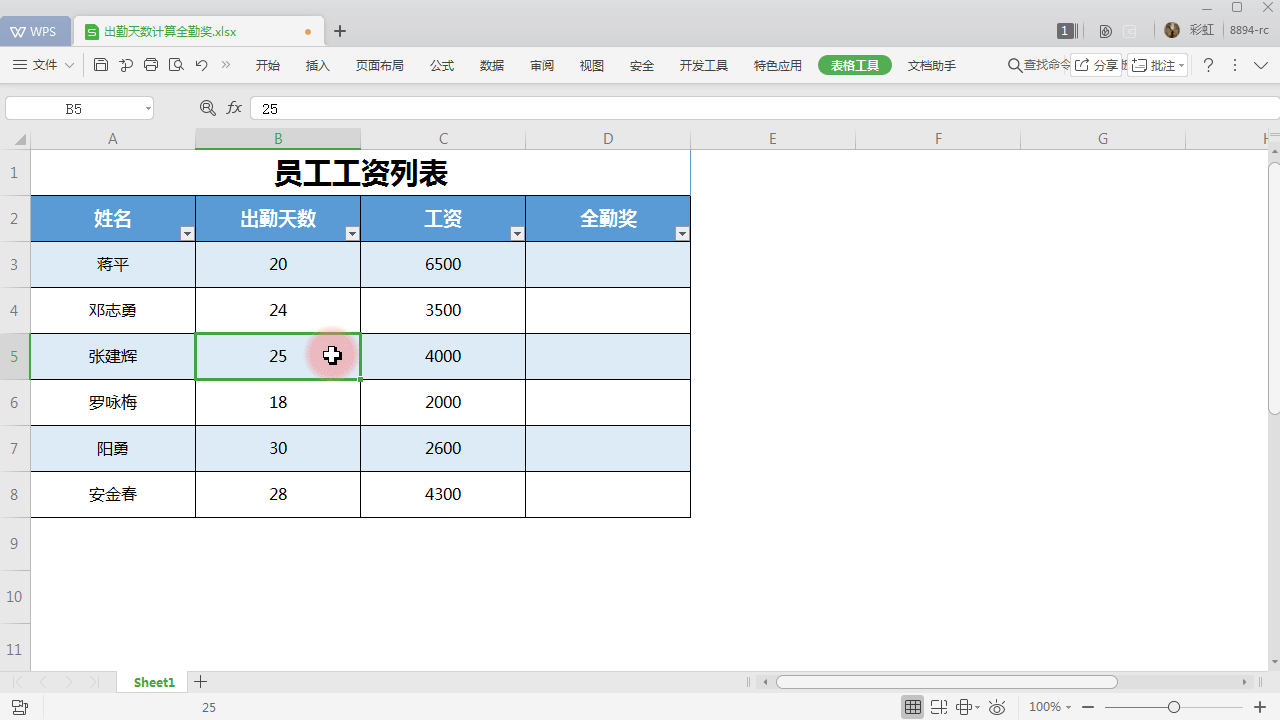
Task: Switch to the 公式 ribbon tab
Action: [441, 65]
